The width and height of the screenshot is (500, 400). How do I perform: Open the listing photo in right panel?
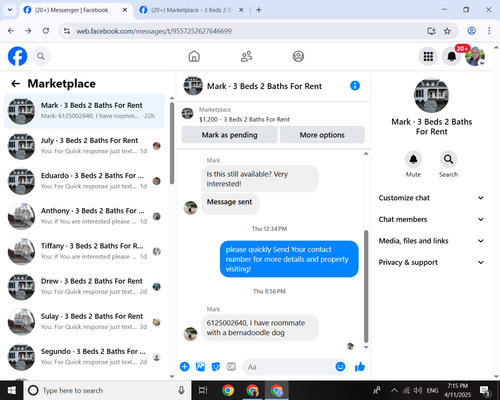[431, 95]
